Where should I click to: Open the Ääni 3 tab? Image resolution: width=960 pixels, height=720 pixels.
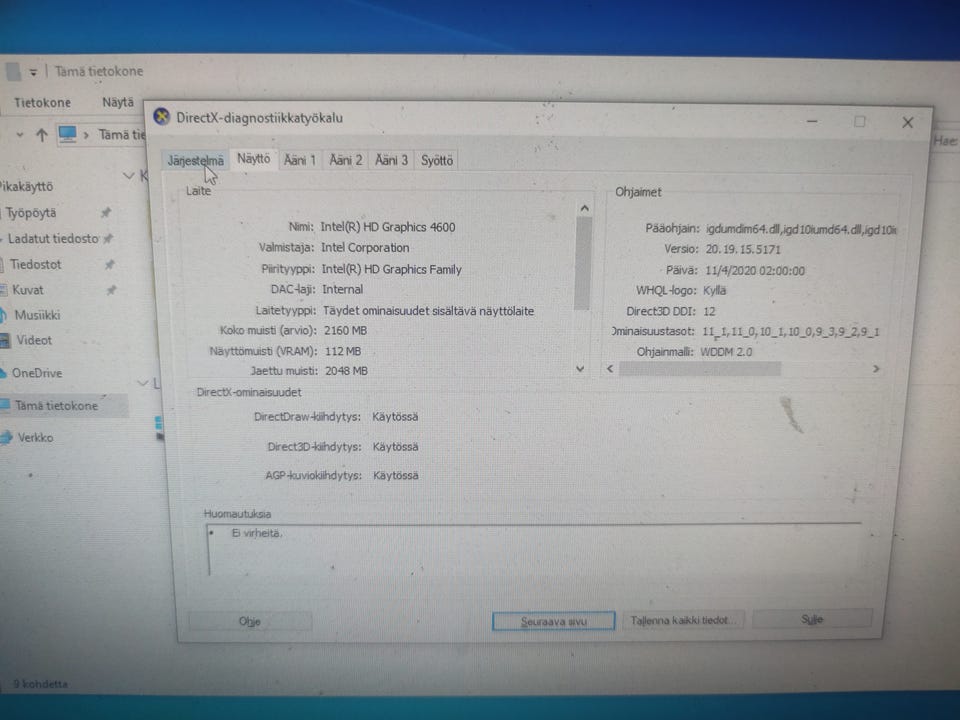click(x=391, y=160)
